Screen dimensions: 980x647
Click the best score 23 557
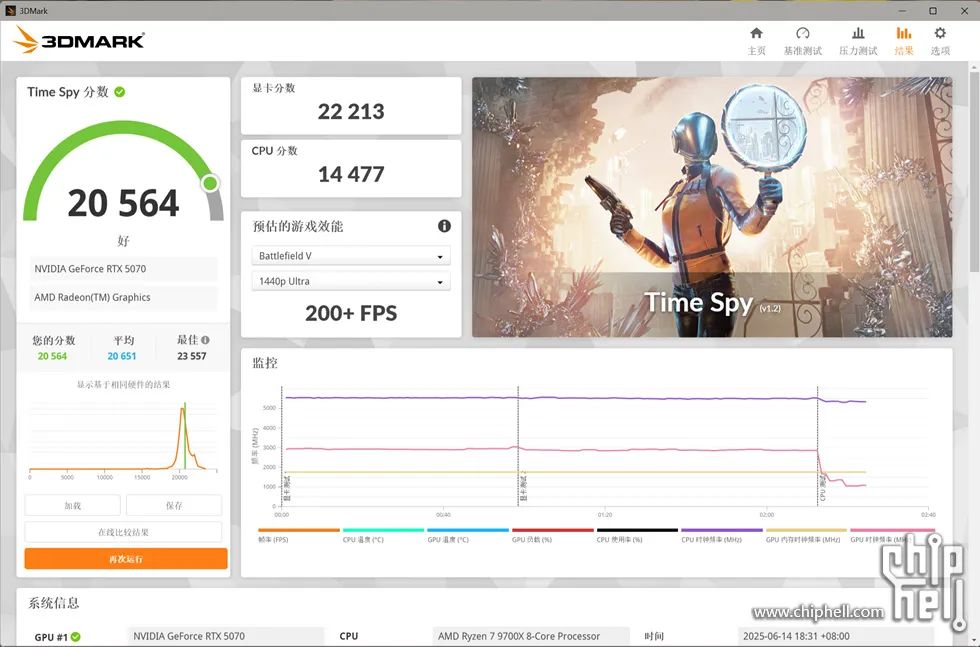pyautogui.click(x=191, y=356)
